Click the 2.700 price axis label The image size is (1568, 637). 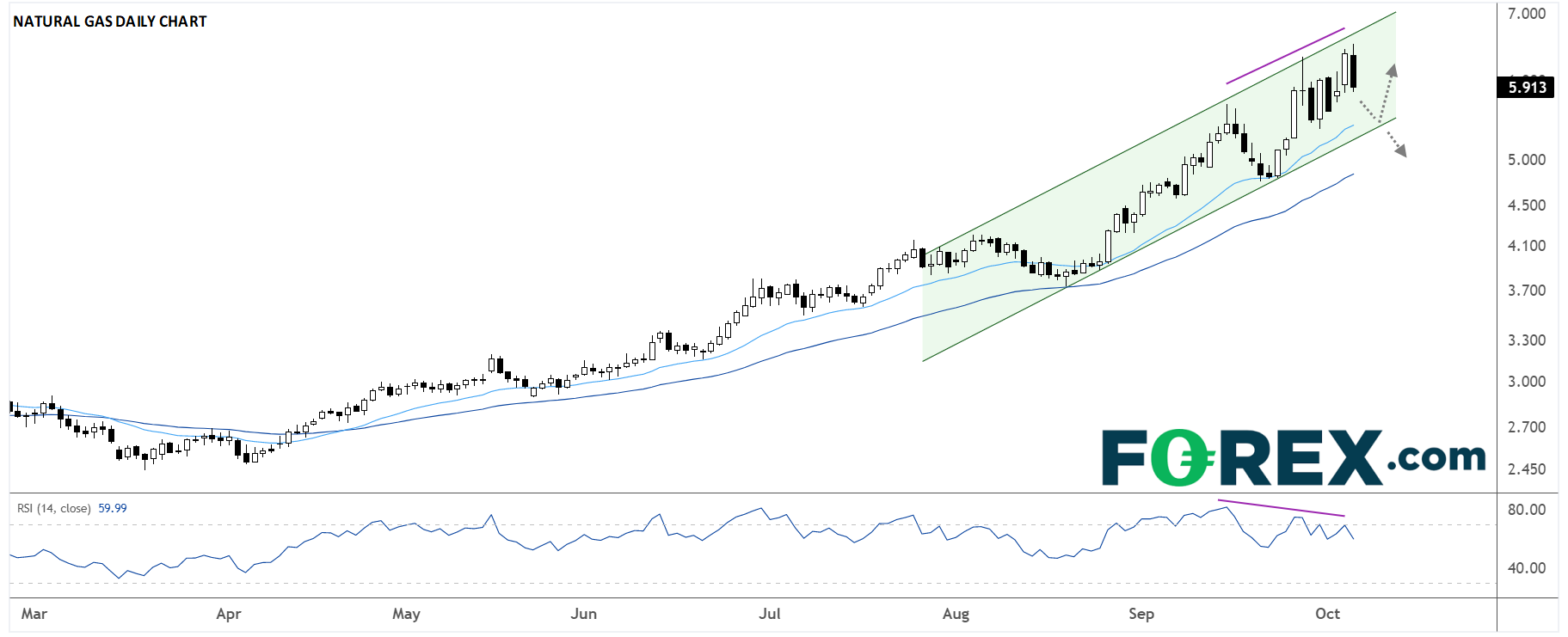[x=1527, y=427]
